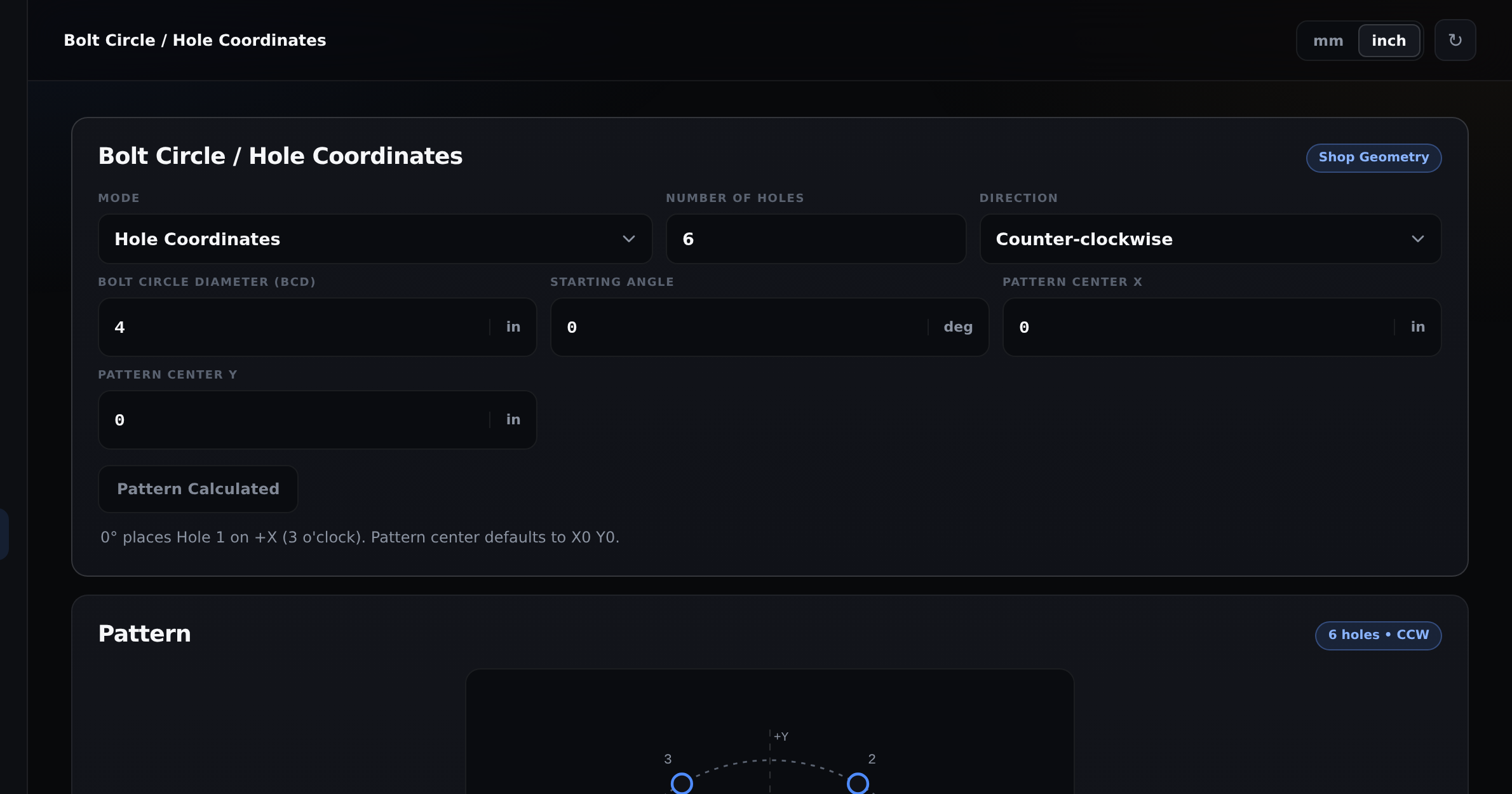Click the Pattern Calculated button
The image size is (1512, 794).
click(198, 489)
